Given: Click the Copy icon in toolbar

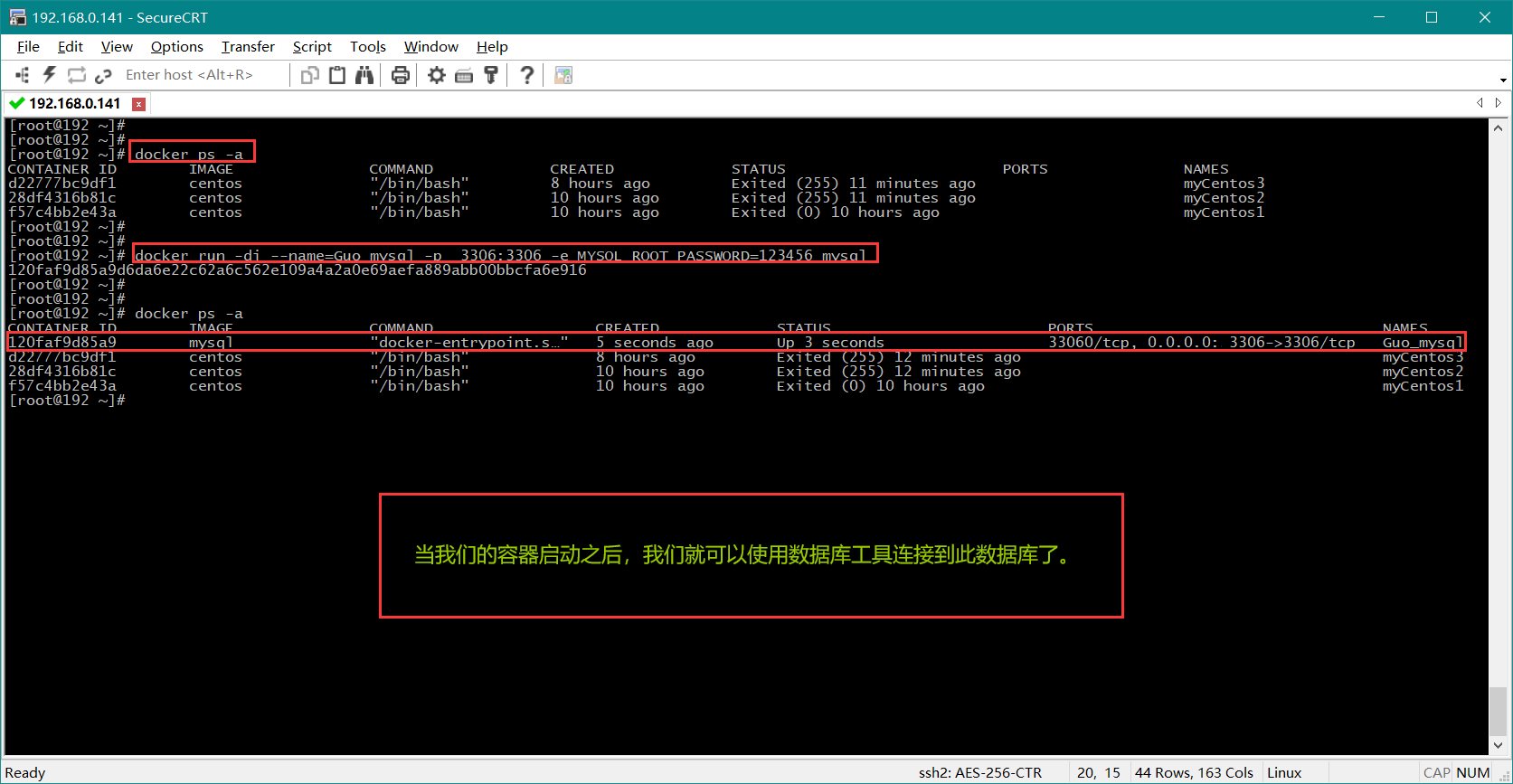Looking at the screenshot, I should [x=309, y=75].
